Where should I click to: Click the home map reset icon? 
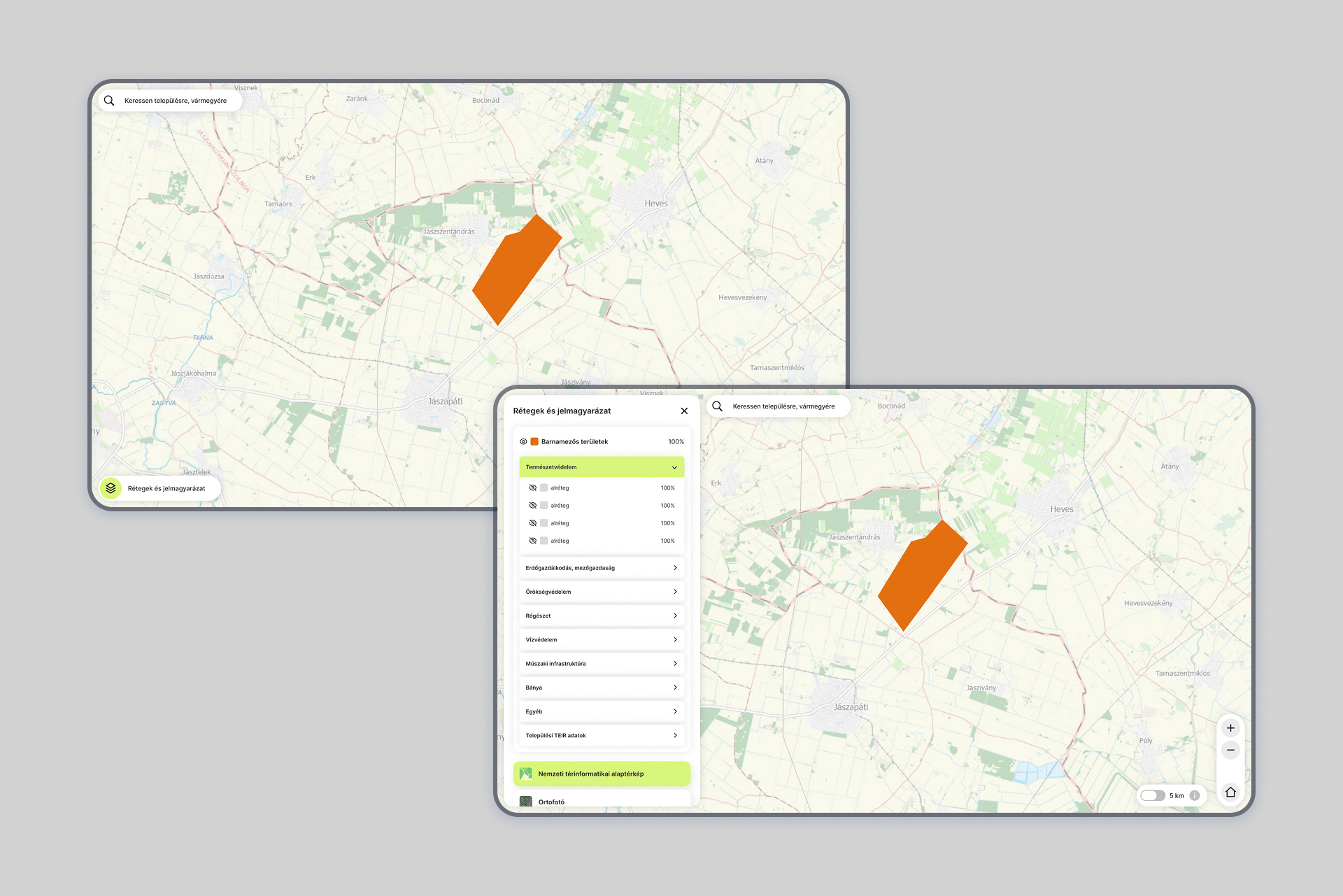point(1230,792)
